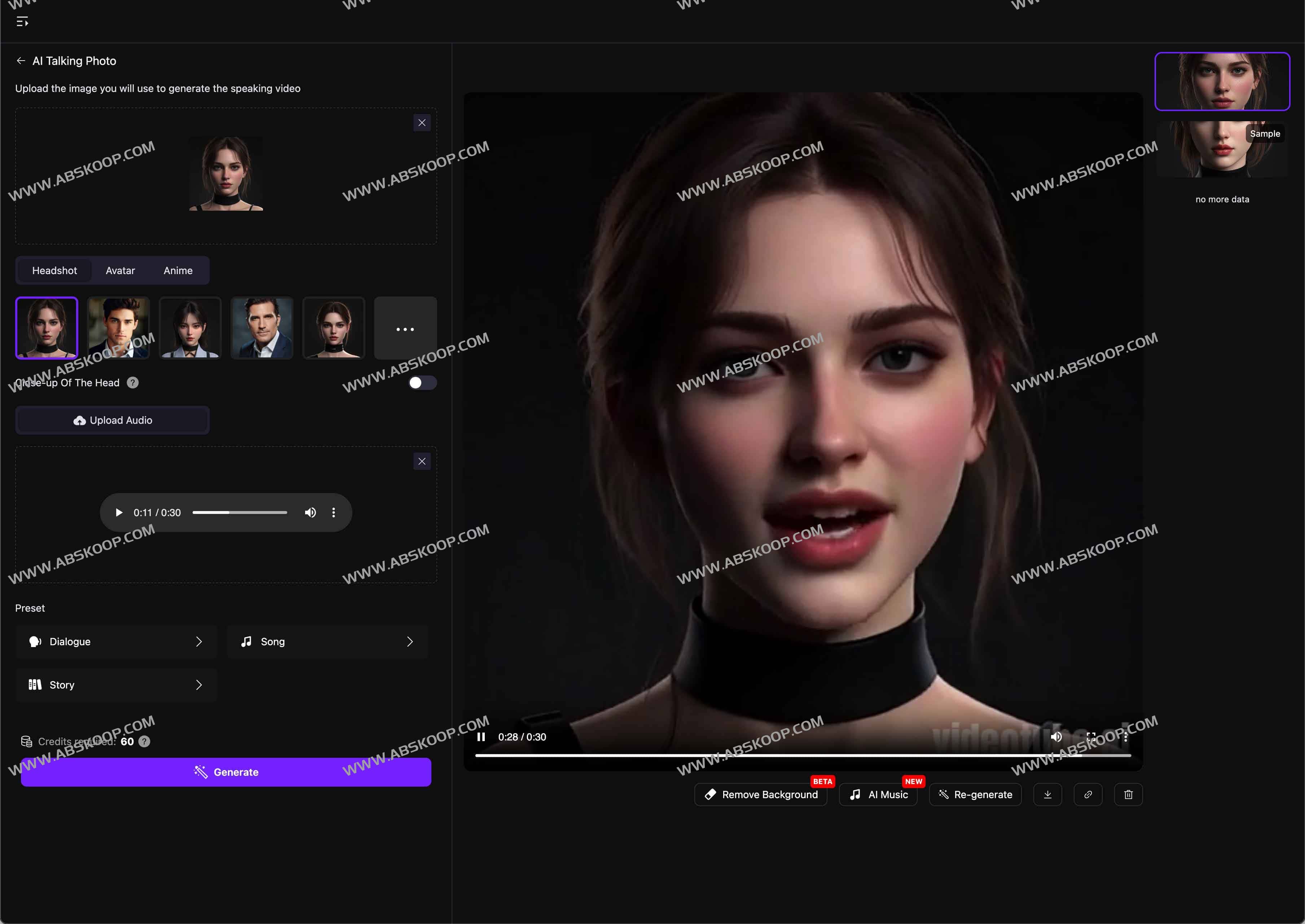Screen dimensions: 1305x924
Task: Mute the uploaded audio preview
Action: (311, 512)
